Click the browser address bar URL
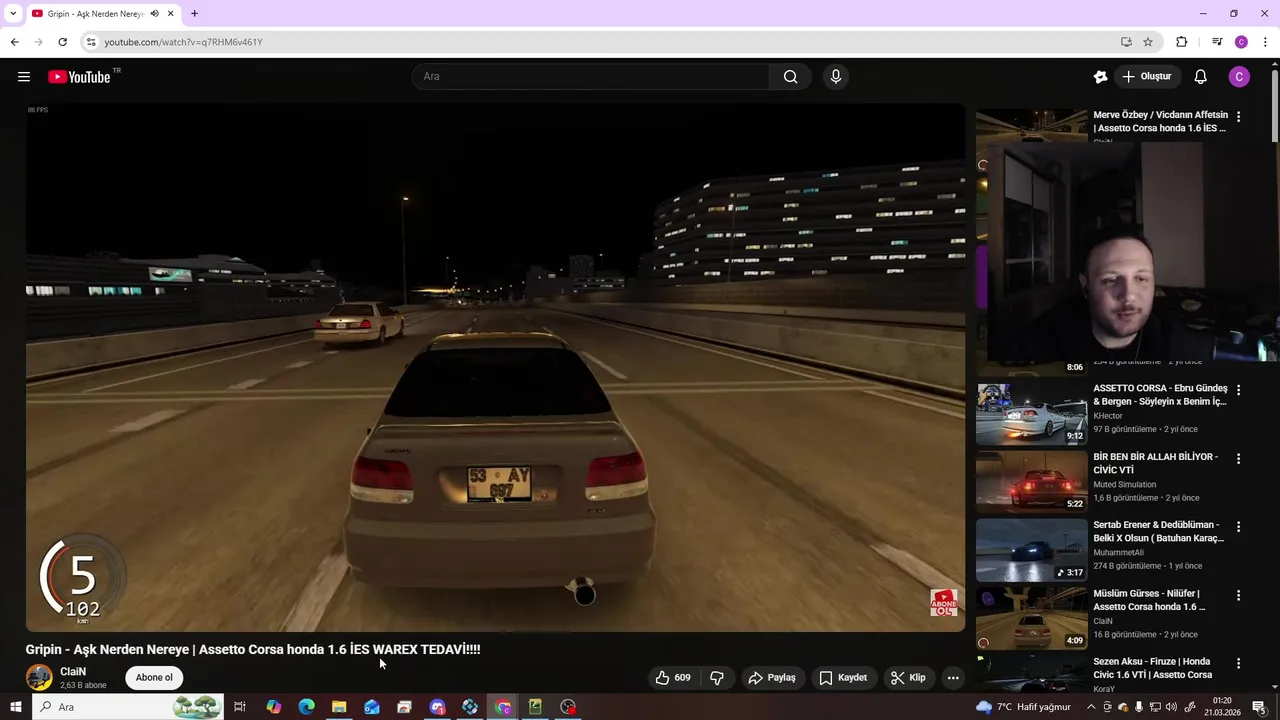The image size is (1280, 720). click(183, 42)
